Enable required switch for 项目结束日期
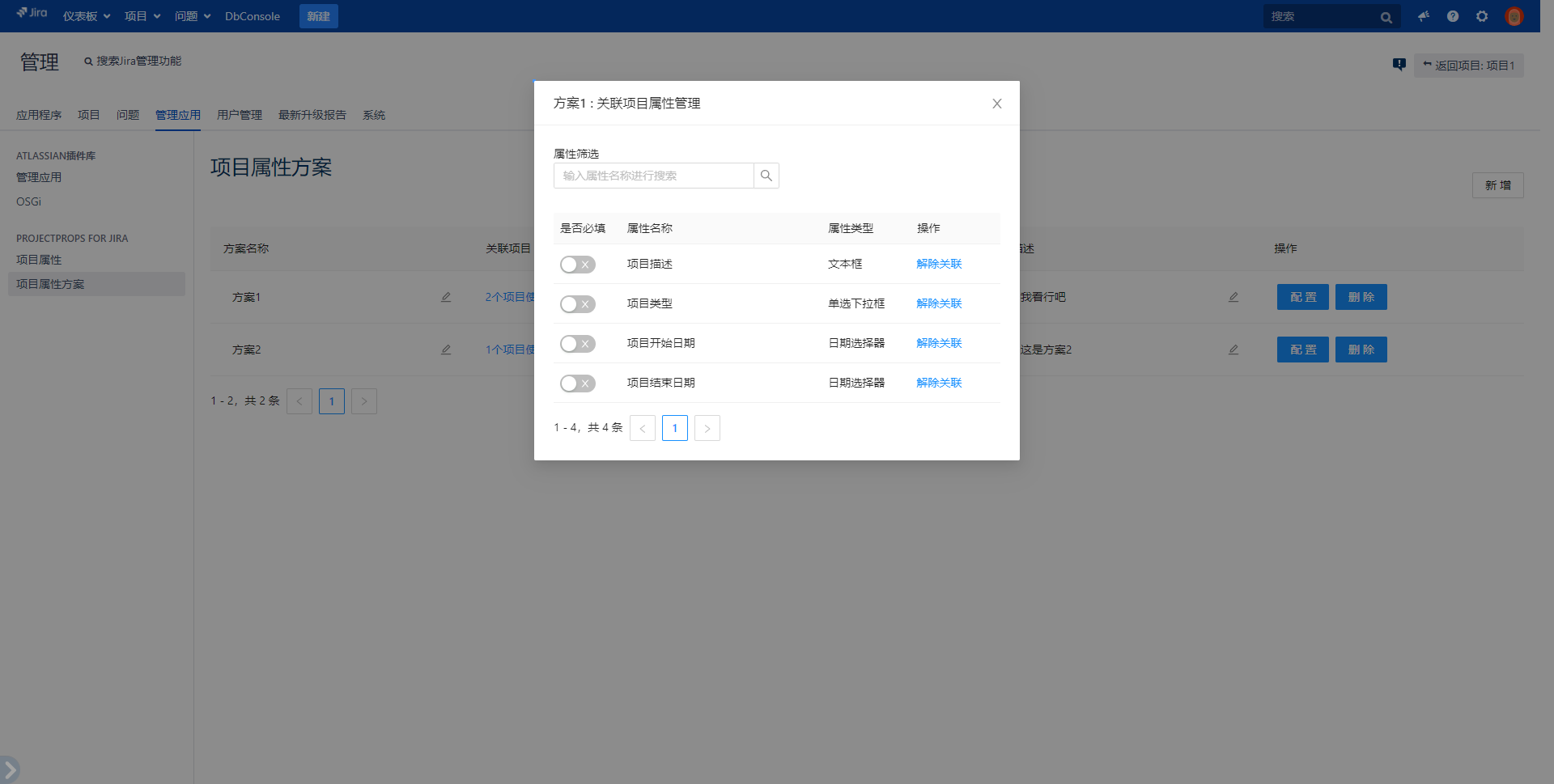1554x784 pixels. point(577,384)
